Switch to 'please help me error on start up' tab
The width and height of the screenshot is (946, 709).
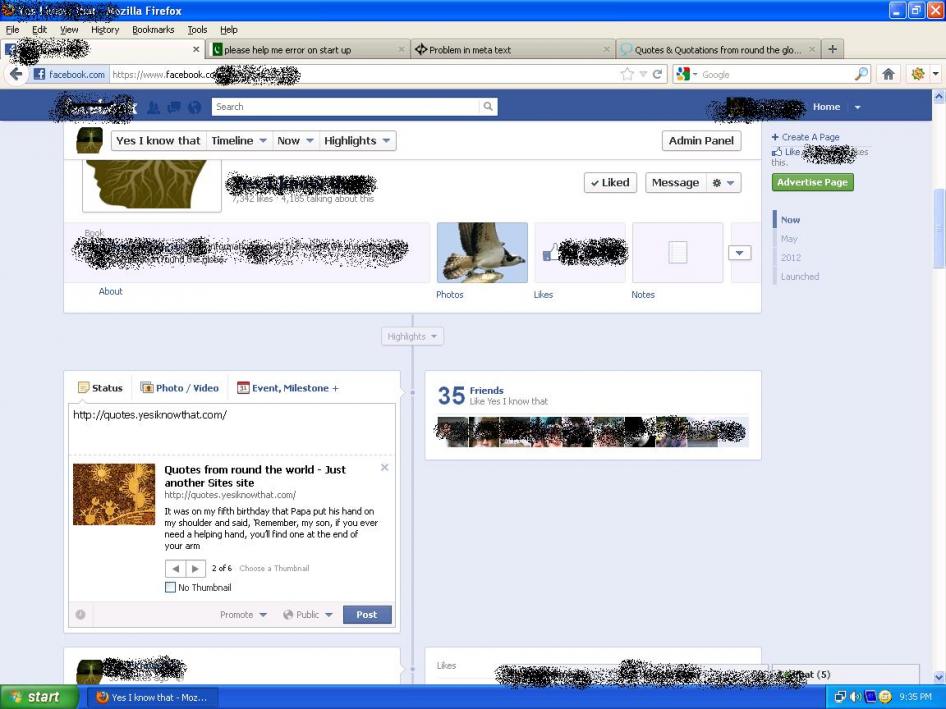pos(308,49)
